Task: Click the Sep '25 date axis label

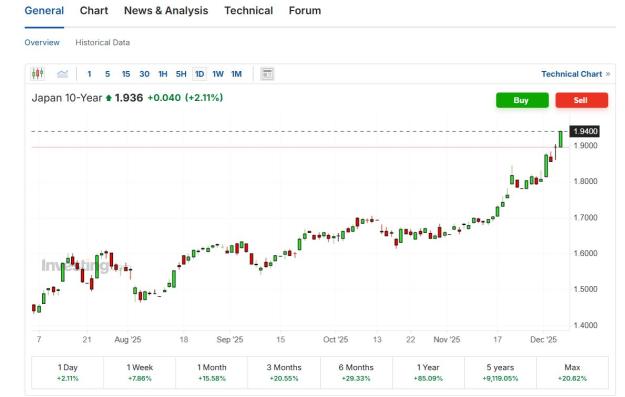Action: pyautogui.click(x=230, y=340)
